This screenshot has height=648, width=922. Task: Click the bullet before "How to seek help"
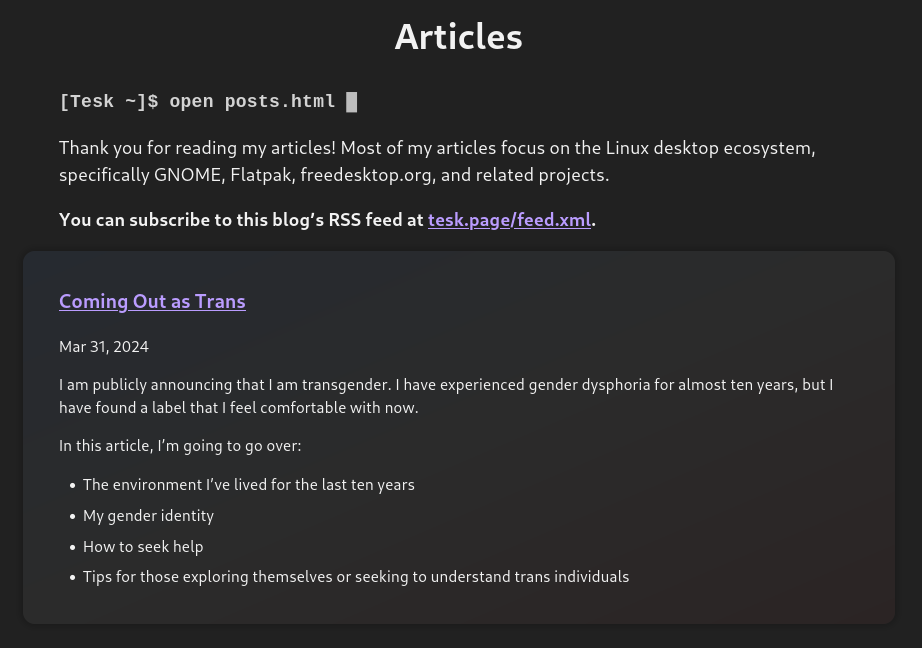[x=73, y=548]
